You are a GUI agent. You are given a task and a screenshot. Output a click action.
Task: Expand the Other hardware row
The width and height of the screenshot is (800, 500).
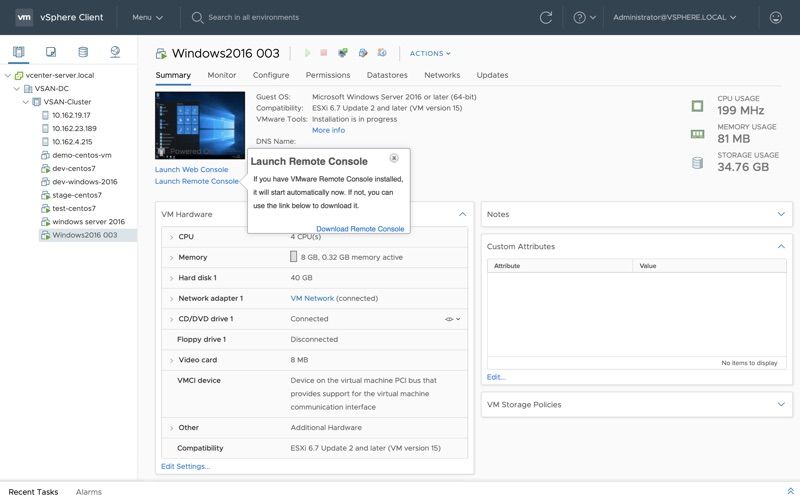coord(171,428)
